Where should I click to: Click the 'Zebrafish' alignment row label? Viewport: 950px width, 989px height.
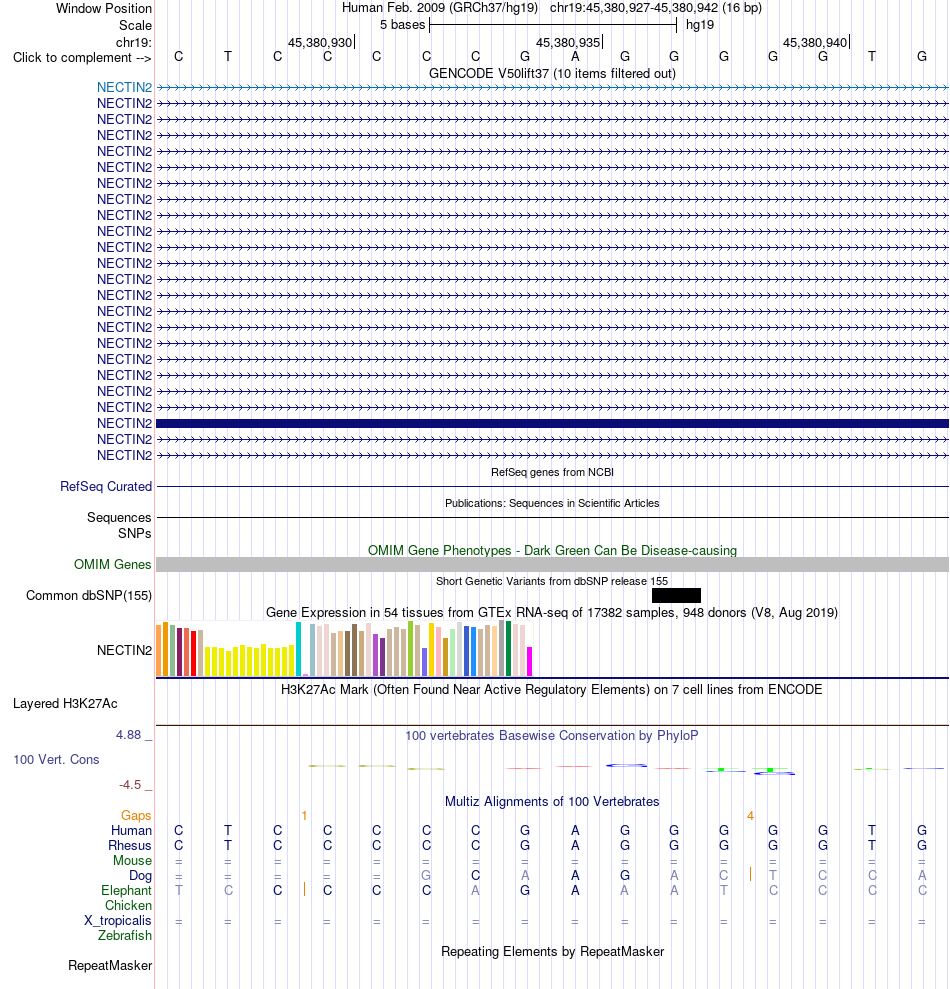[x=125, y=935]
